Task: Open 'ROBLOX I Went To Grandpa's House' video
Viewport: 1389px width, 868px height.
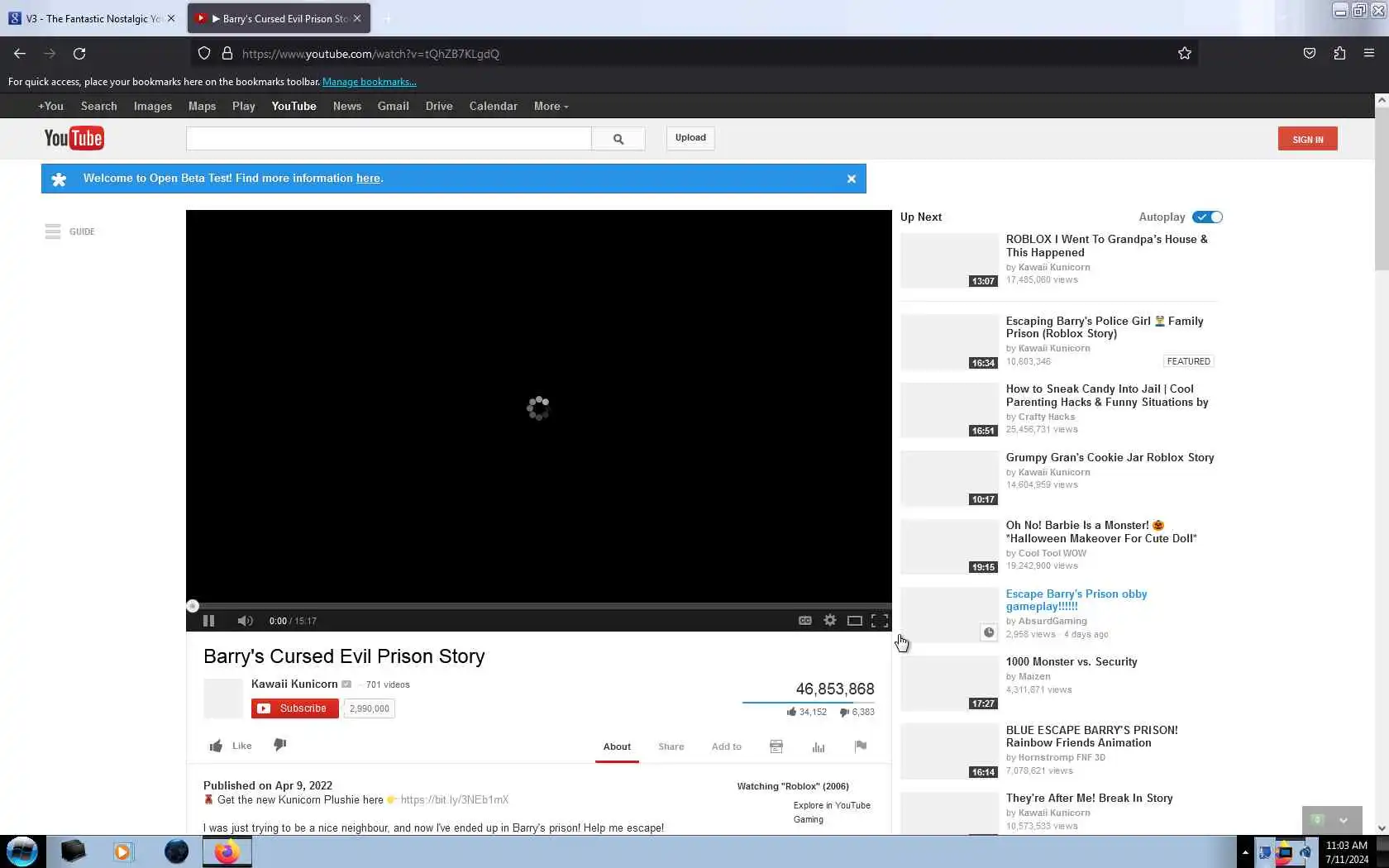Action: click(1106, 246)
